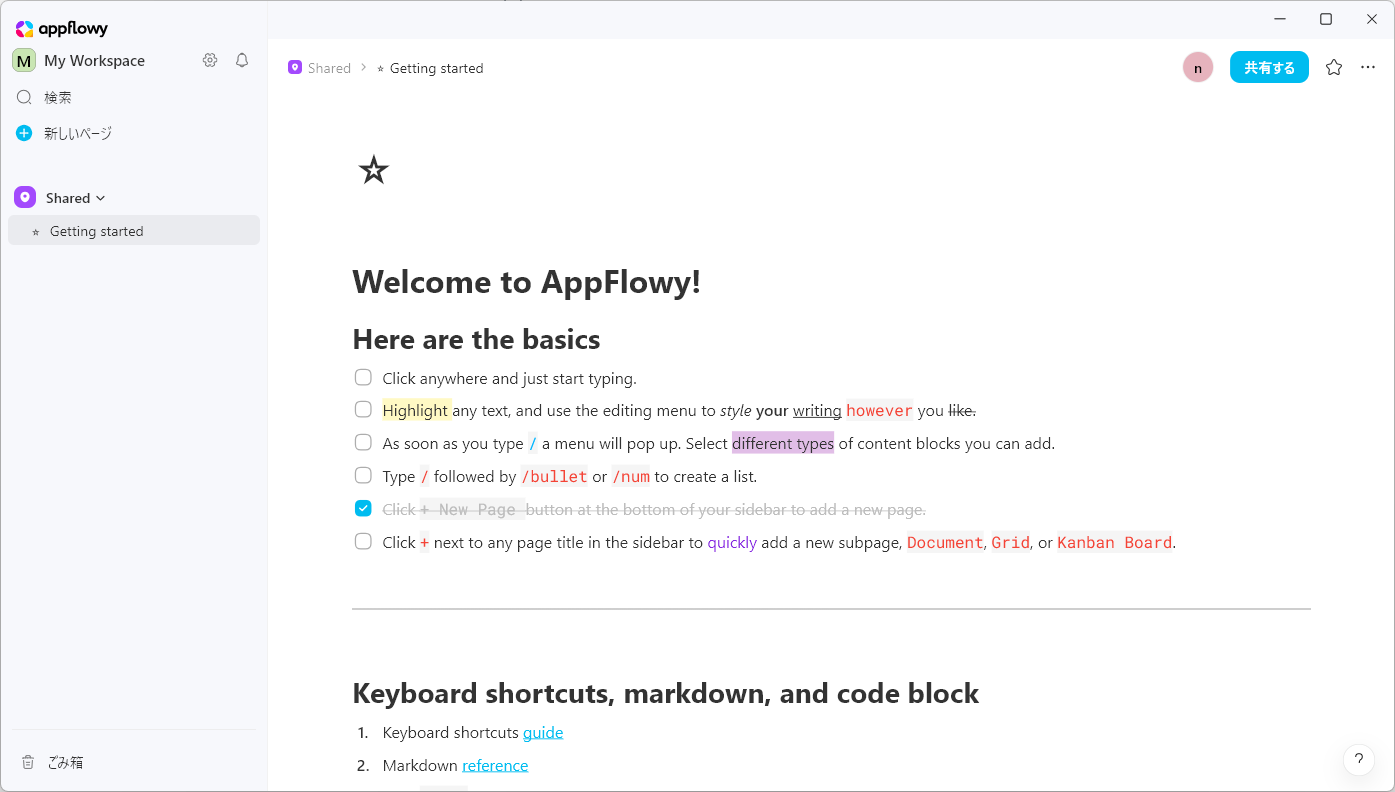This screenshot has height=792, width=1395.
Task: Click the search magnifier icon
Action: coord(24,97)
